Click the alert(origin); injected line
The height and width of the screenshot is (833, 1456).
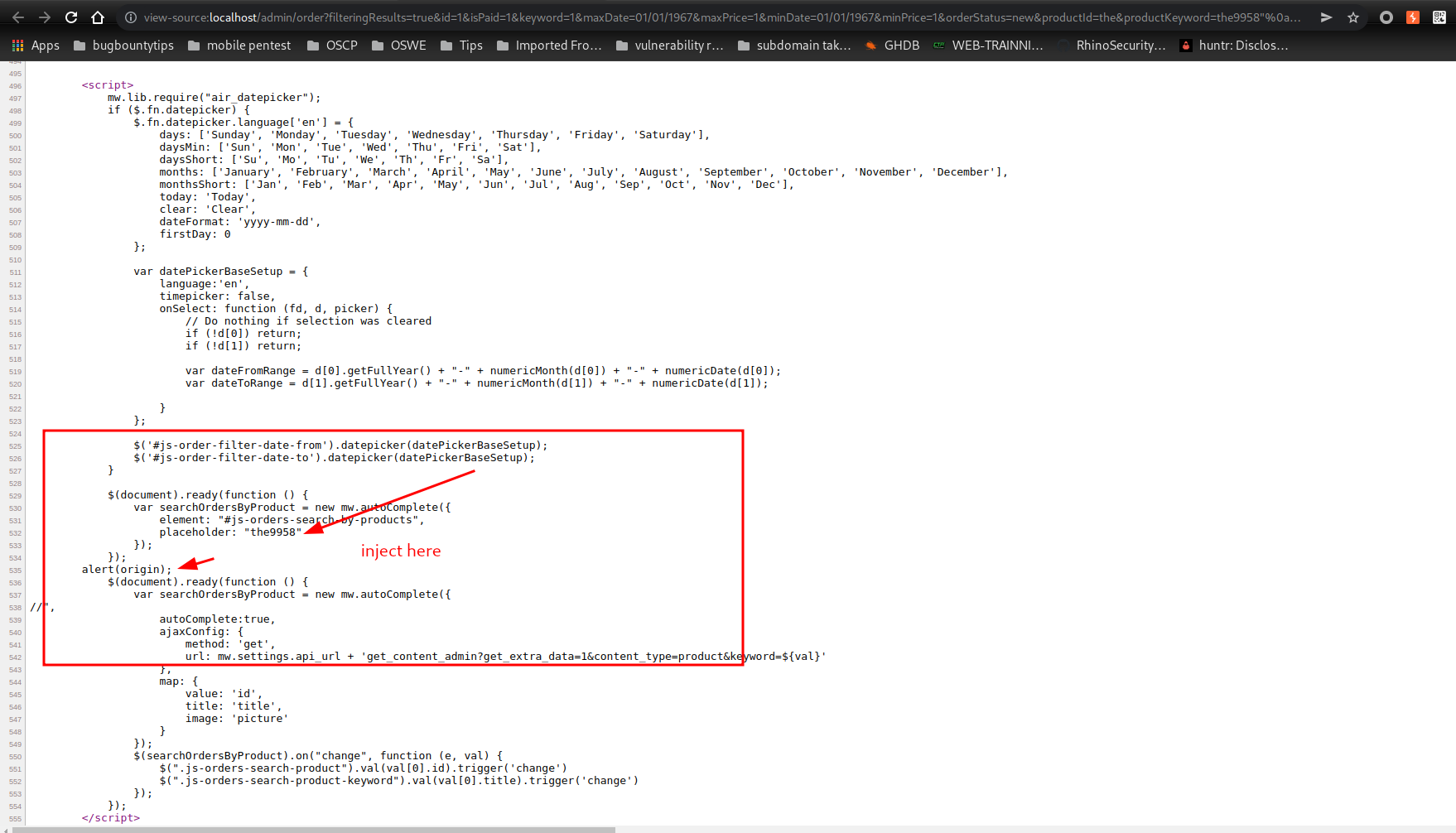pos(127,570)
